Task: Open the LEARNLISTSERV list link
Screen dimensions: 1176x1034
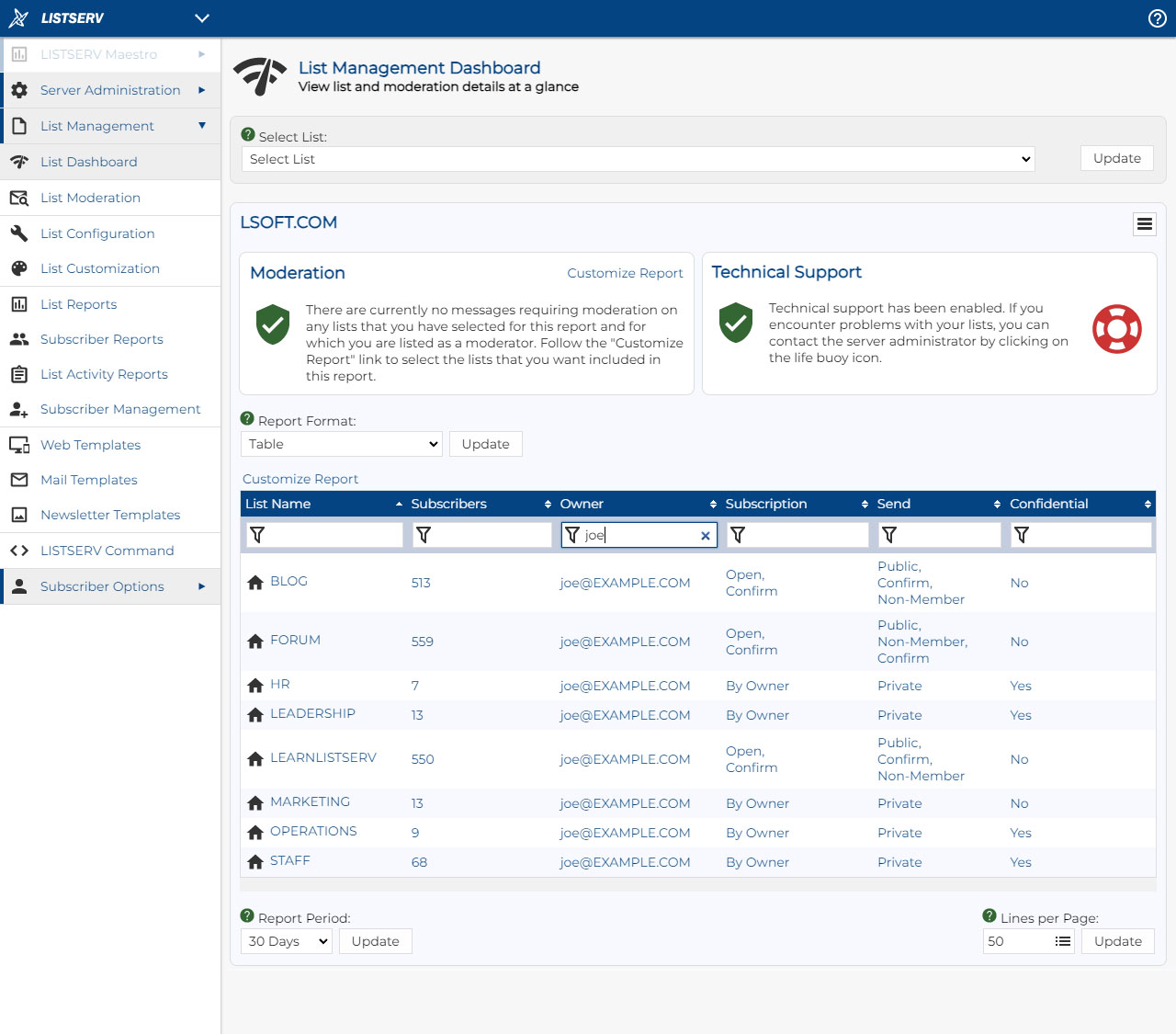Action: (x=323, y=757)
